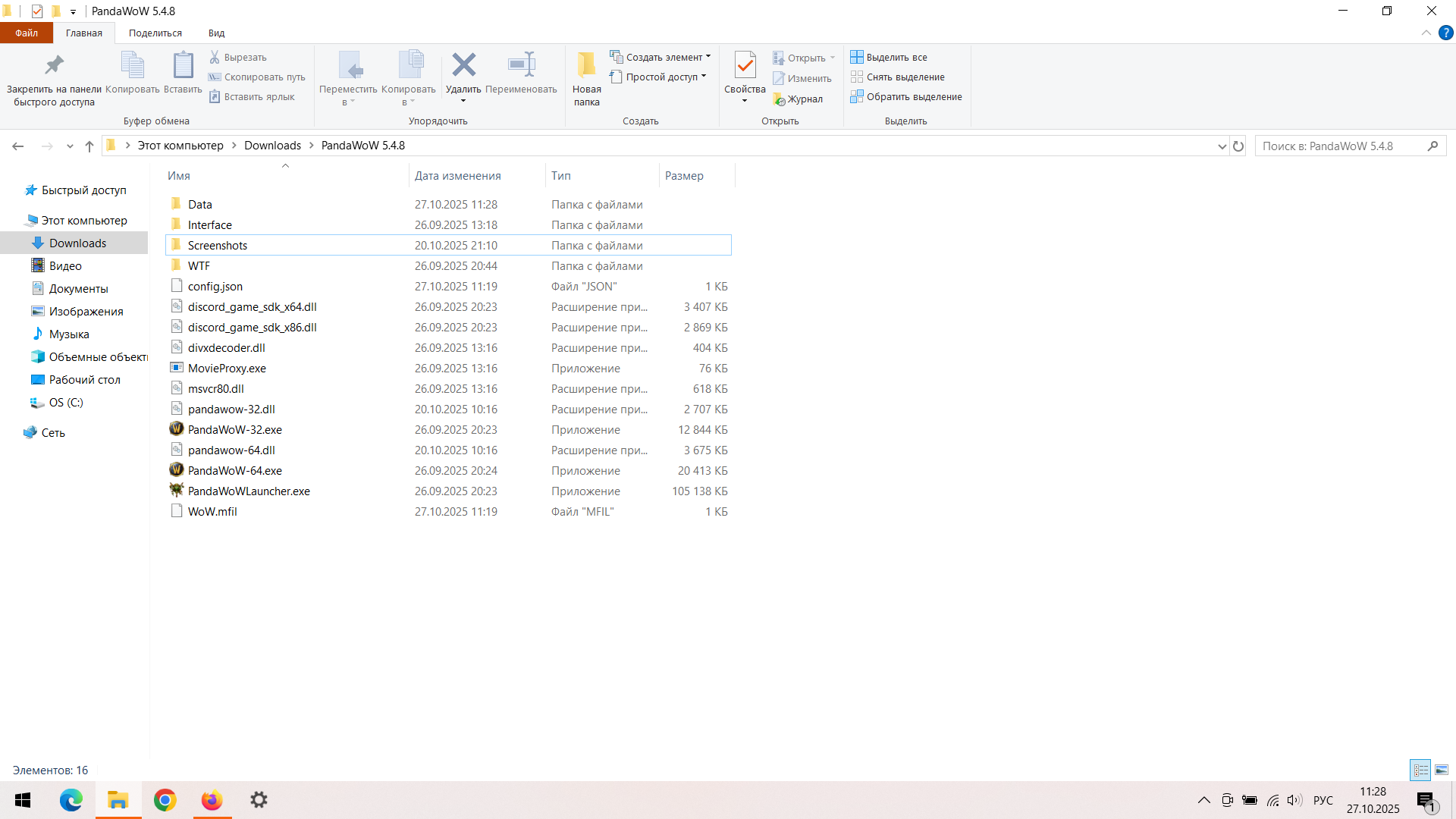Create a new folder (Новая папка)
The width and height of the screenshot is (1456, 819).
click(586, 77)
